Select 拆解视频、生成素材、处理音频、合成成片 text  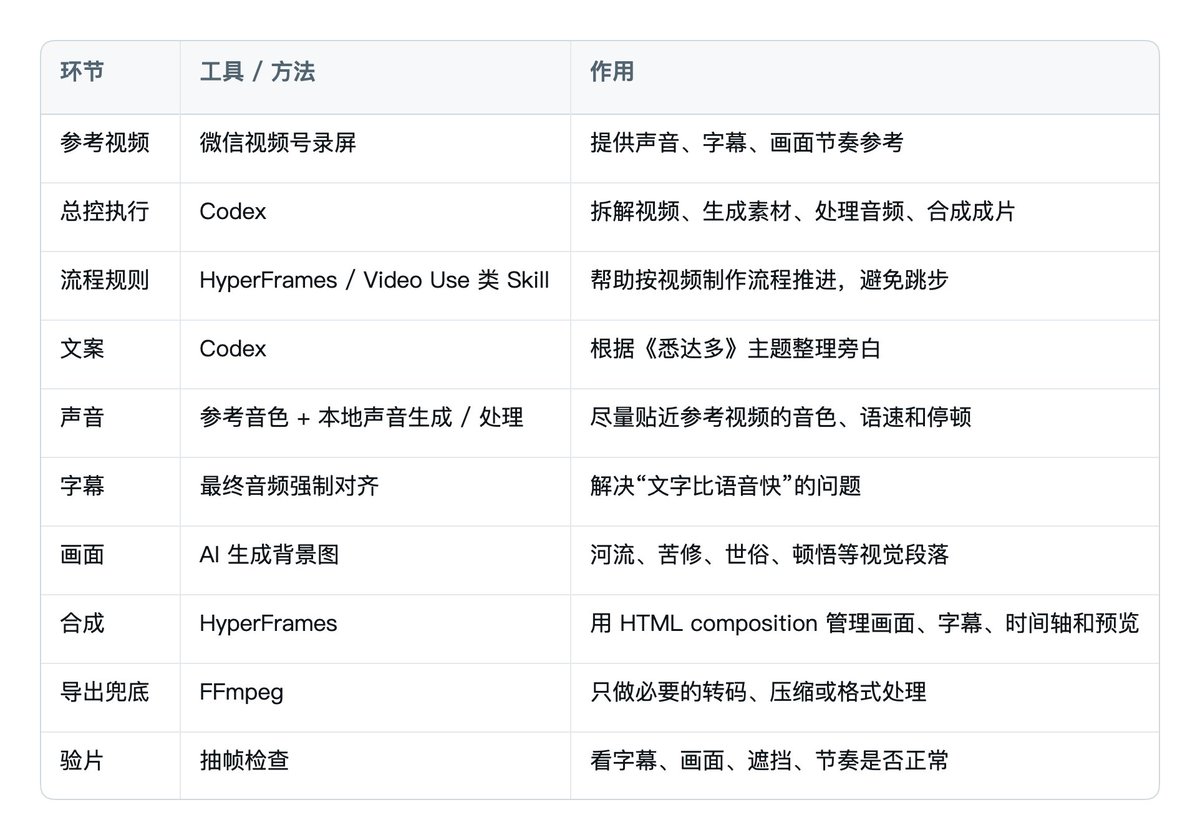802,212
